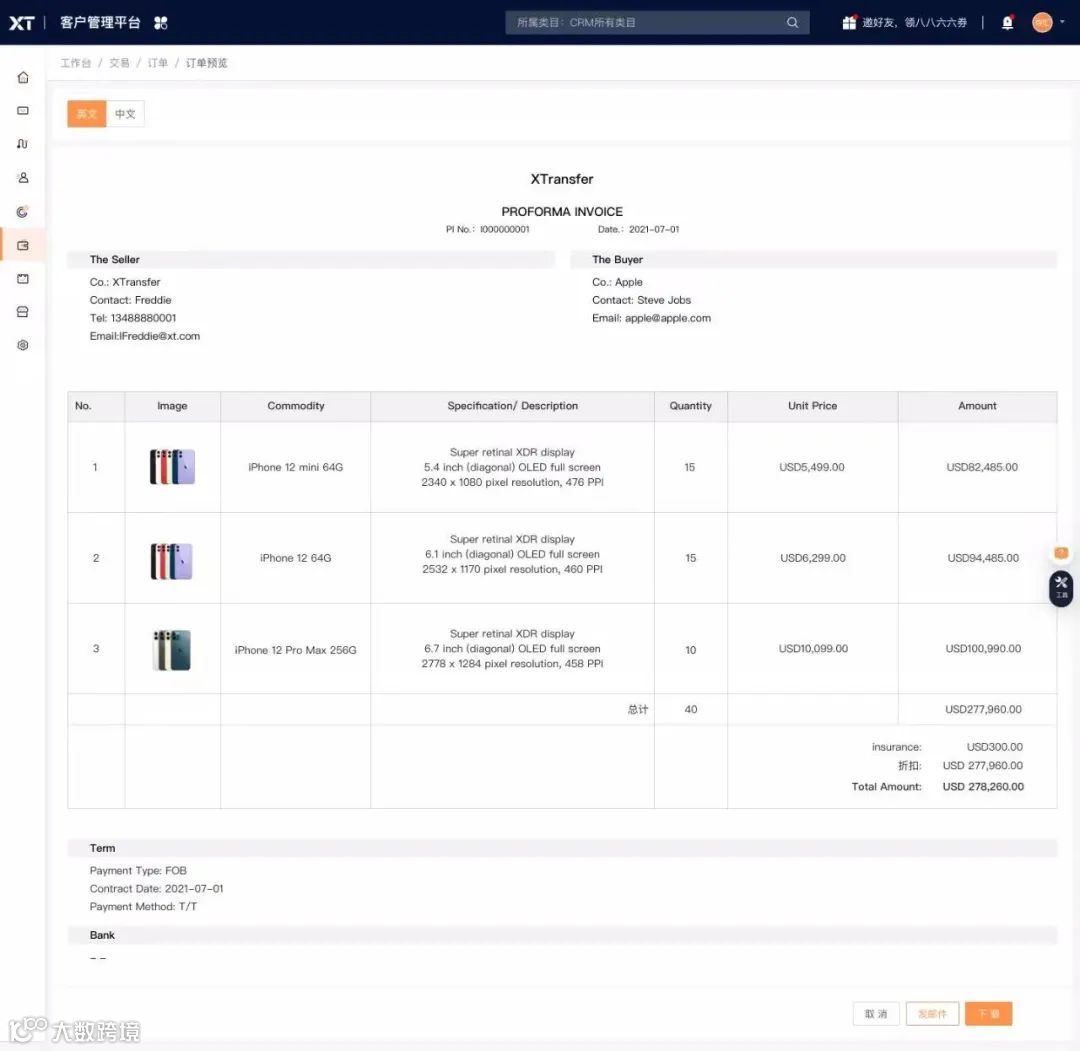
Task: Click the iPhone 12 Pro Max product image
Action: (172, 649)
